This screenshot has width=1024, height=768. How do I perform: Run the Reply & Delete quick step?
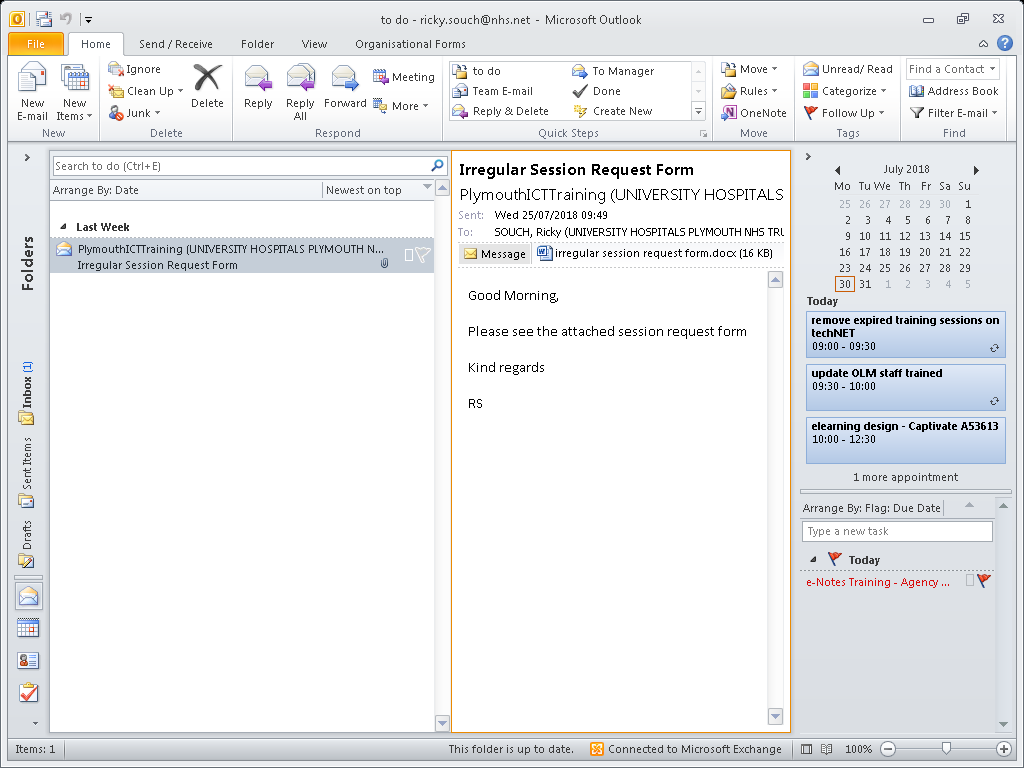(x=501, y=111)
